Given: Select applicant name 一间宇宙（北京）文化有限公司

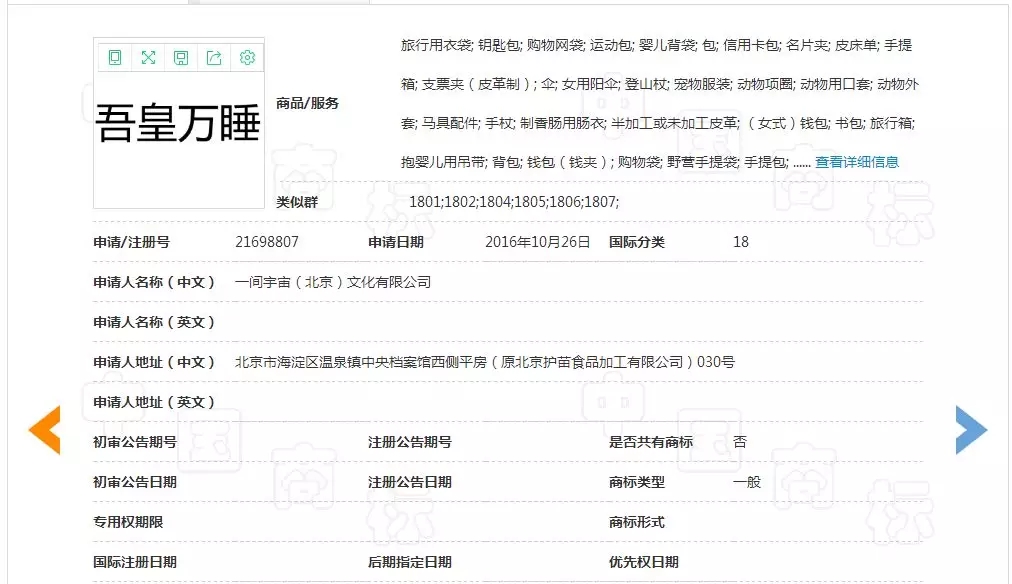Looking at the screenshot, I should tap(333, 282).
